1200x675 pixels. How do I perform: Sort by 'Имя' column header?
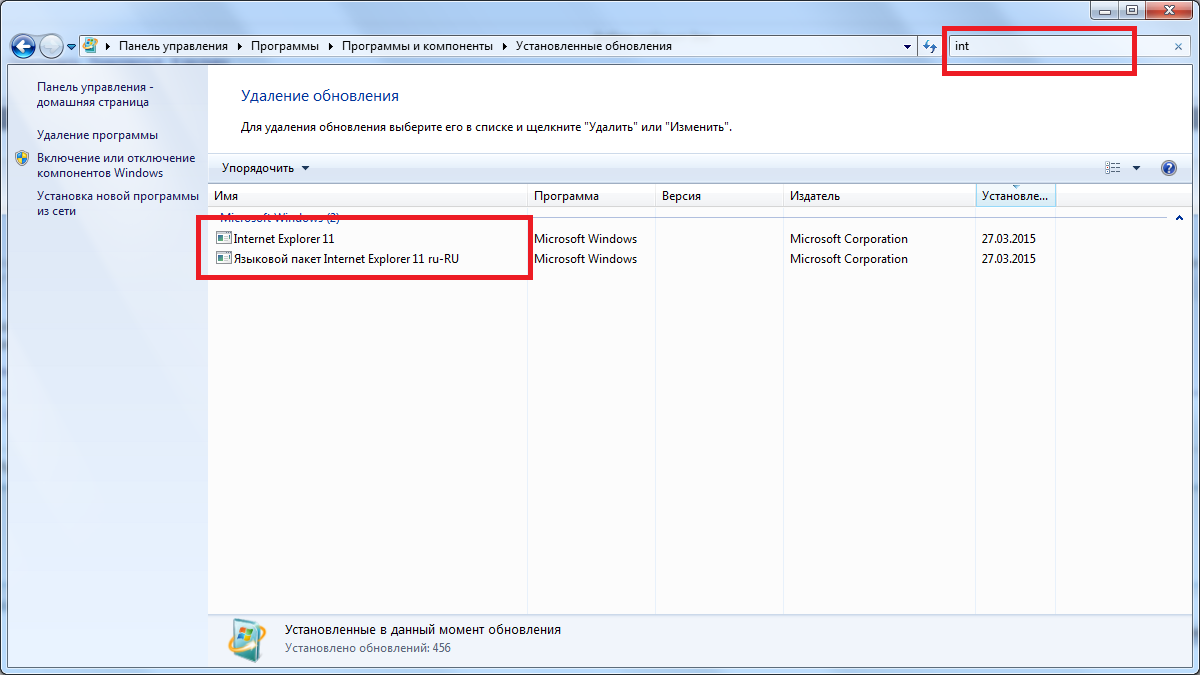pos(368,196)
